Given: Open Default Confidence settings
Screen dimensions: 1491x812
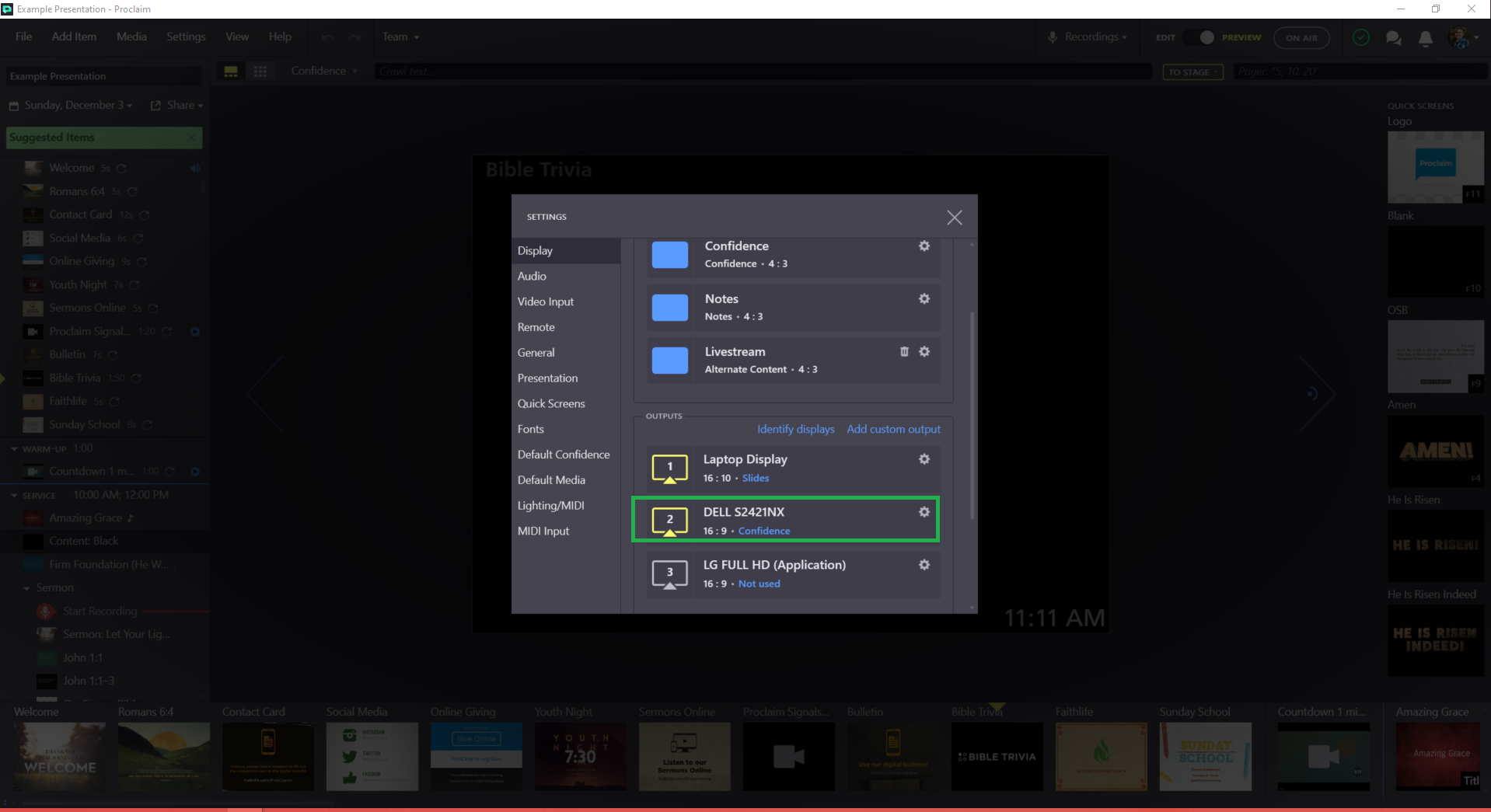Looking at the screenshot, I should point(566,455).
